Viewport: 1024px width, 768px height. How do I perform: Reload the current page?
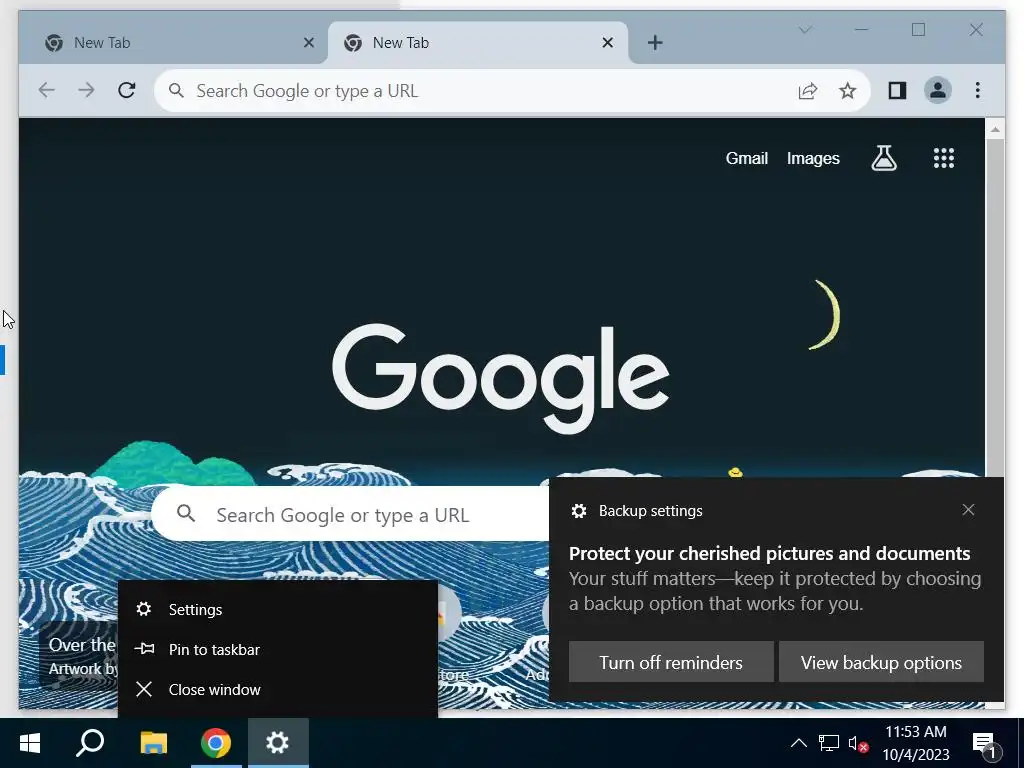click(x=127, y=90)
